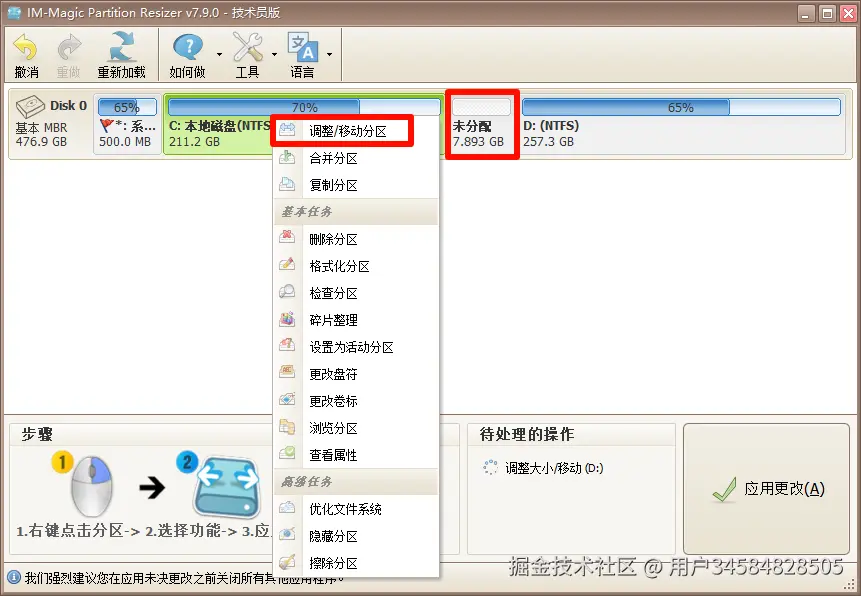Click the set active partition flag icon
Screen dimensions: 861x596
tap(287, 345)
